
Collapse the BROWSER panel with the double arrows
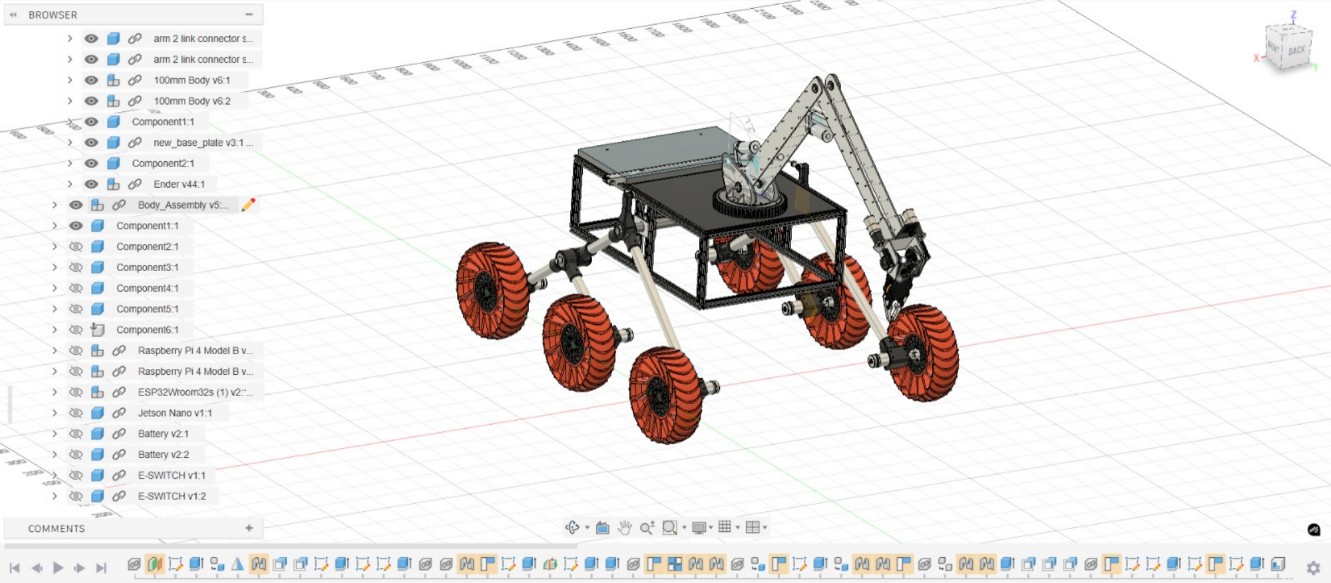click(11, 14)
